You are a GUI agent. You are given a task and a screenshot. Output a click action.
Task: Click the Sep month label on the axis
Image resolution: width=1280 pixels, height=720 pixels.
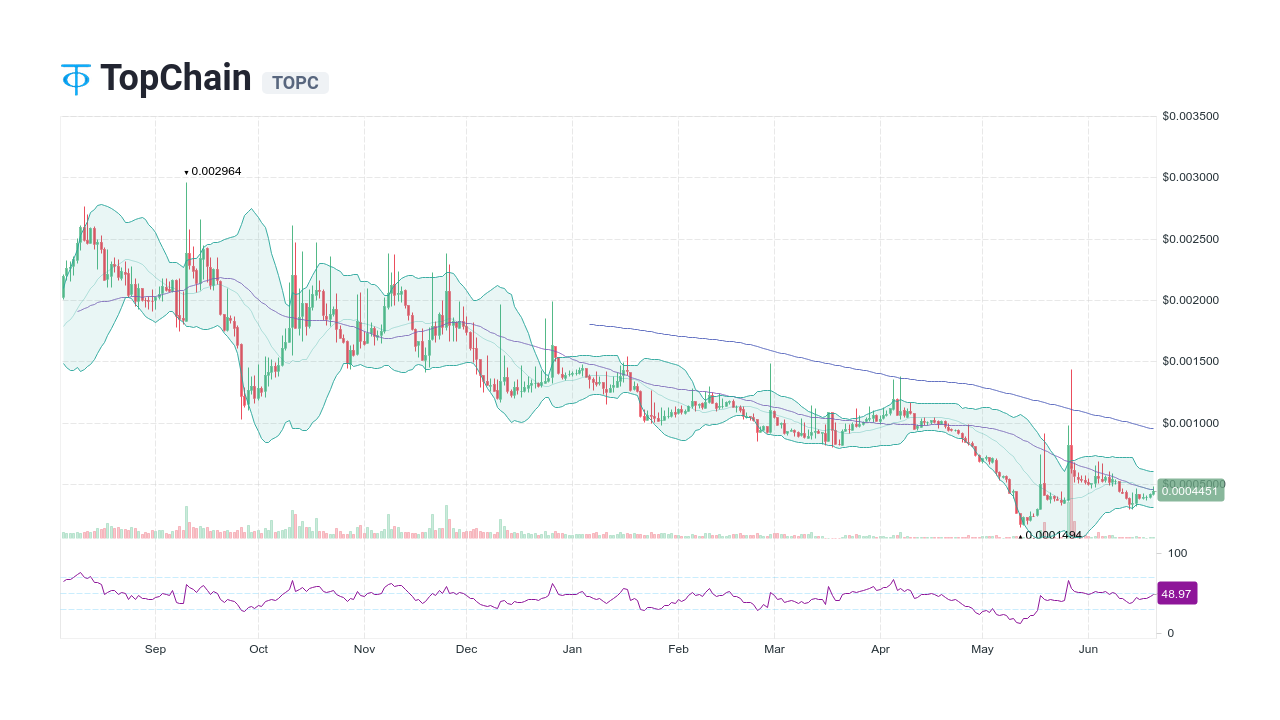click(x=155, y=649)
